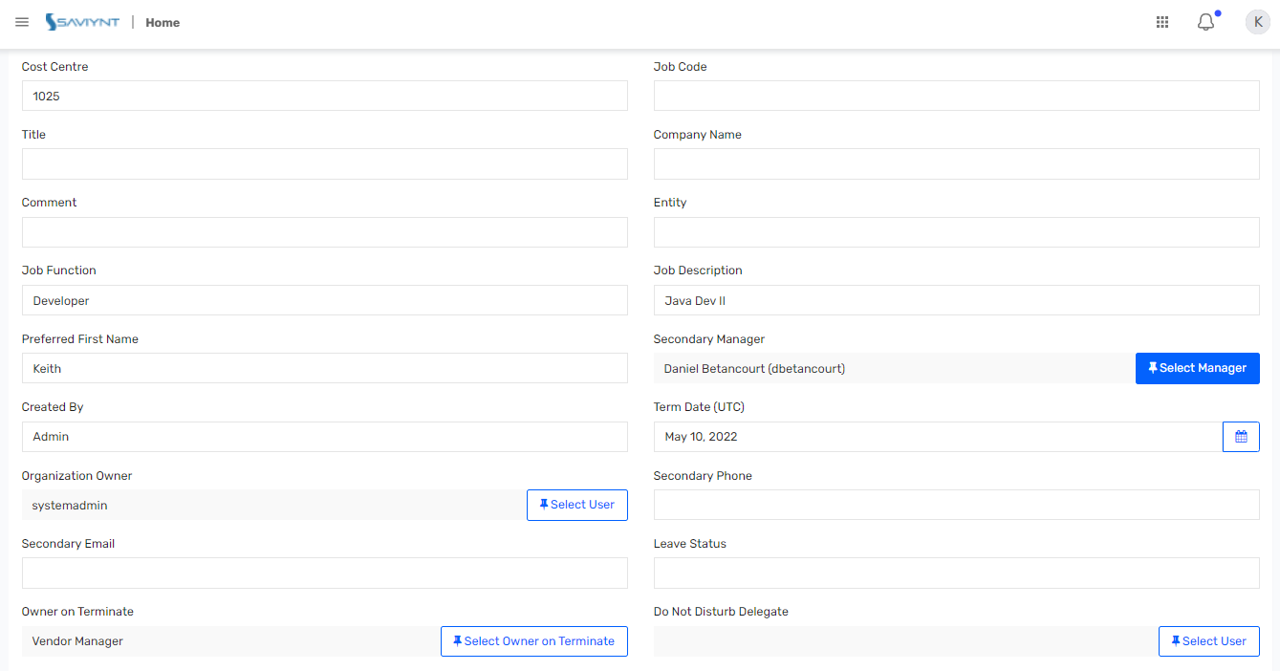This screenshot has width=1280, height=671.
Task: Click the Select Owner on Terminate button
Action: tap(534, 641)
